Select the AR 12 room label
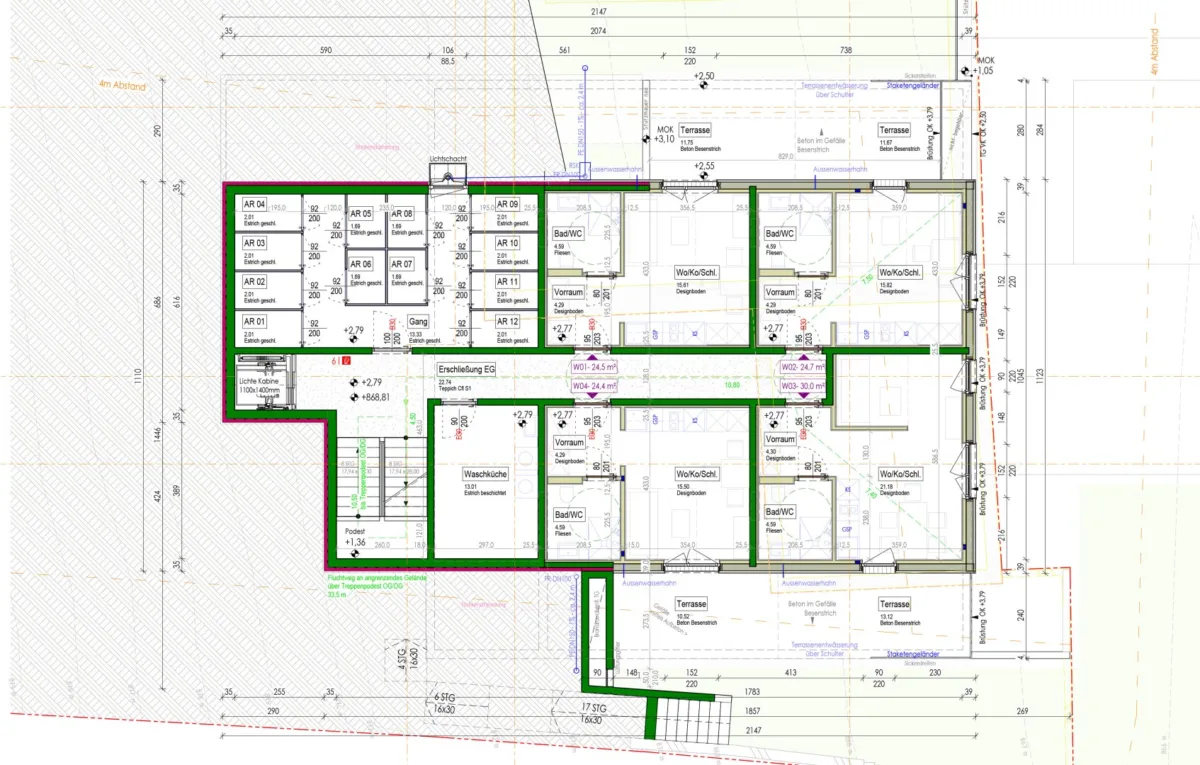1200x765 pixels. [508, 321]
